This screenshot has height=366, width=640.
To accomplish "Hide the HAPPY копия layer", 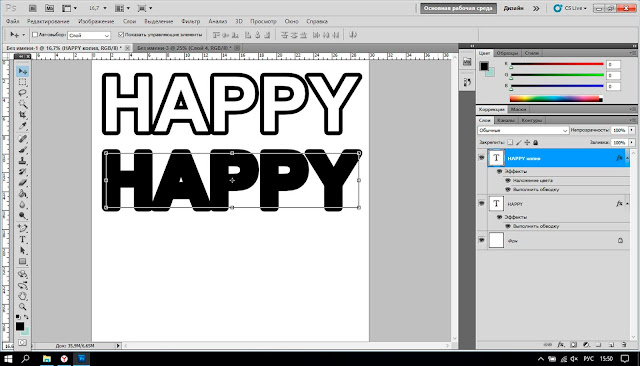I will (482, 157).
